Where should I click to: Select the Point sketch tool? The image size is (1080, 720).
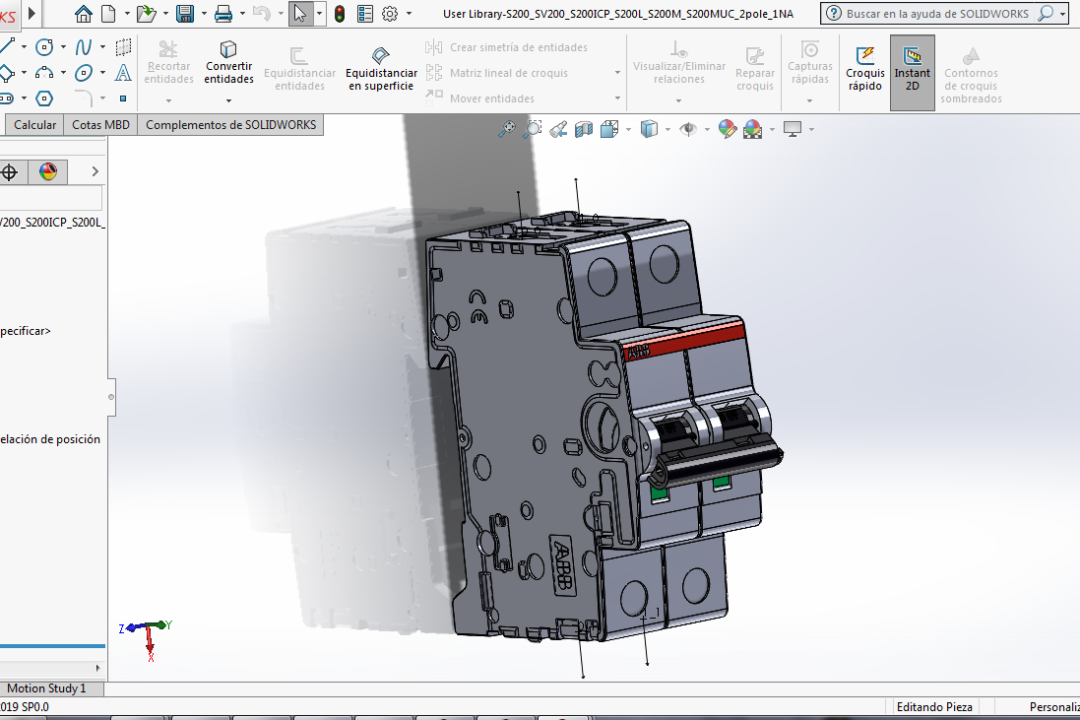click(123, 99)
